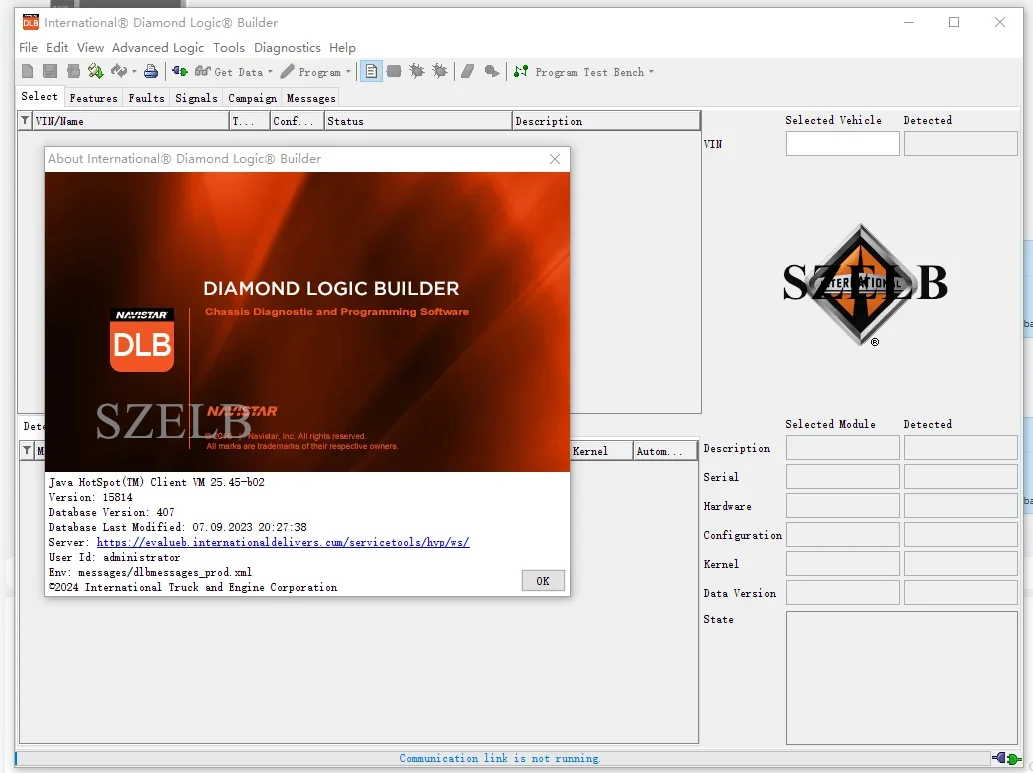This screenshot has width=1033, height=773.
Task: Click the Status column header
Action: click(x=418, y=121)
